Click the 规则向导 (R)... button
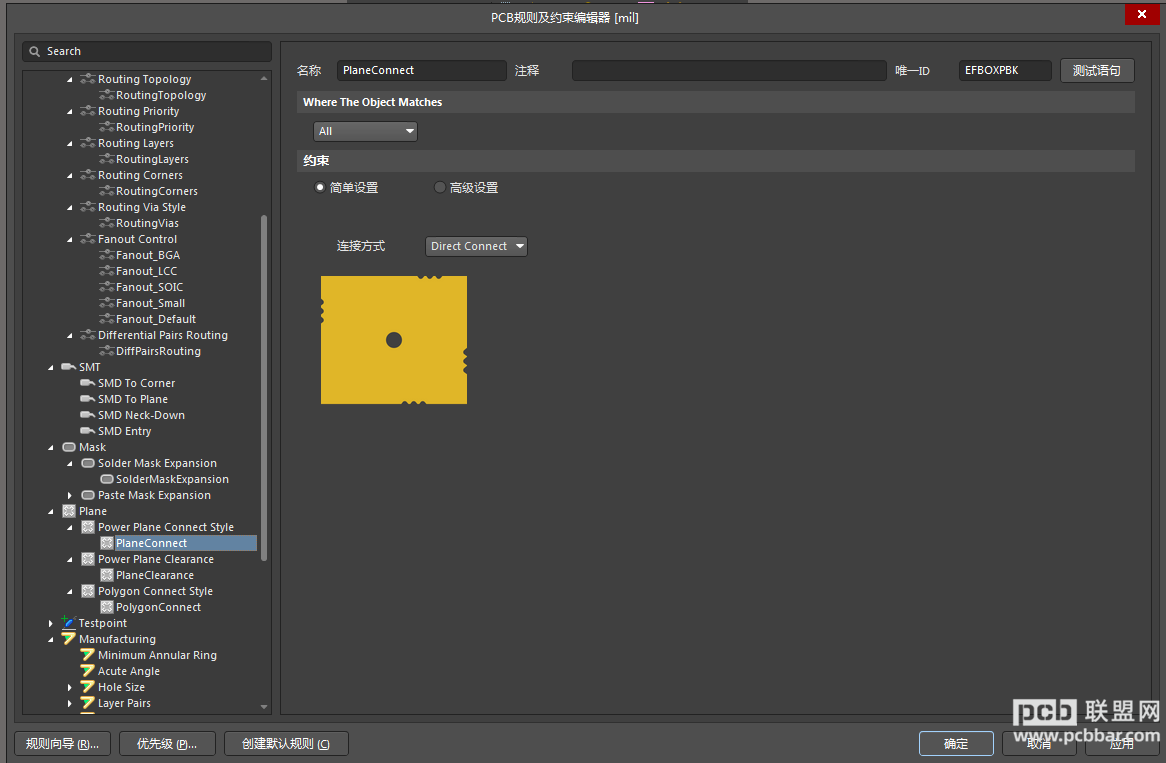This screenshot has height=763, width=1166. tap(62, 744)
